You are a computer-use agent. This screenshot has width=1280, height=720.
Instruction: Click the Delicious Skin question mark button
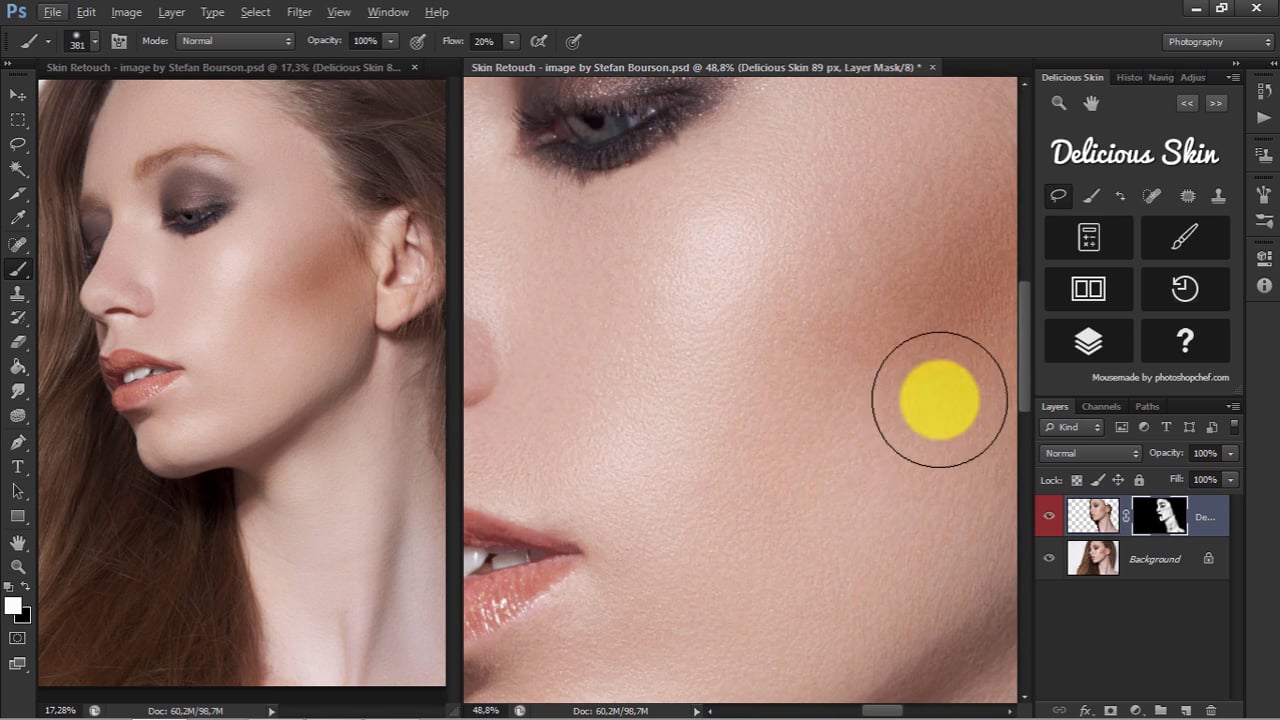click(1185, 340)
